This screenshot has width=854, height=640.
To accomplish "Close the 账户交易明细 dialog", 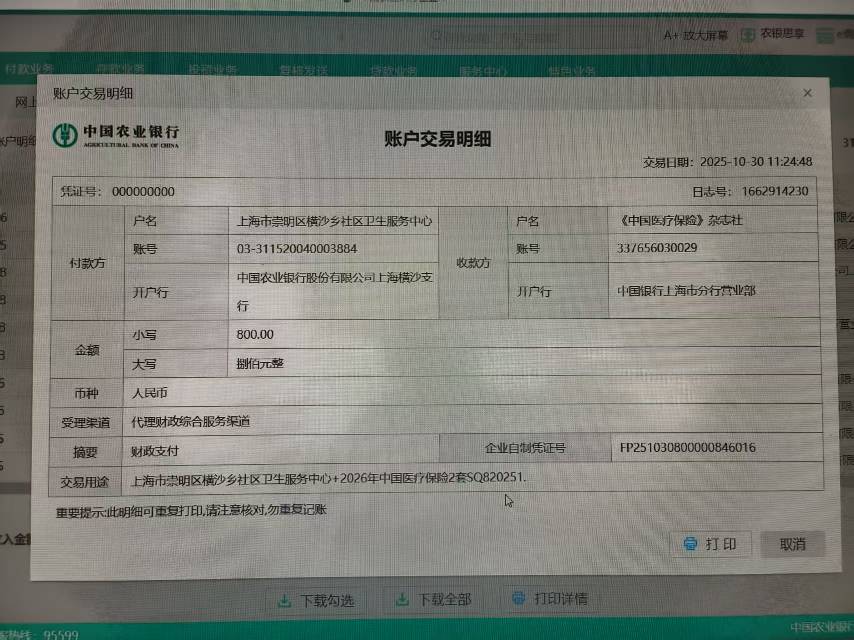I will [x=807, y=93].
